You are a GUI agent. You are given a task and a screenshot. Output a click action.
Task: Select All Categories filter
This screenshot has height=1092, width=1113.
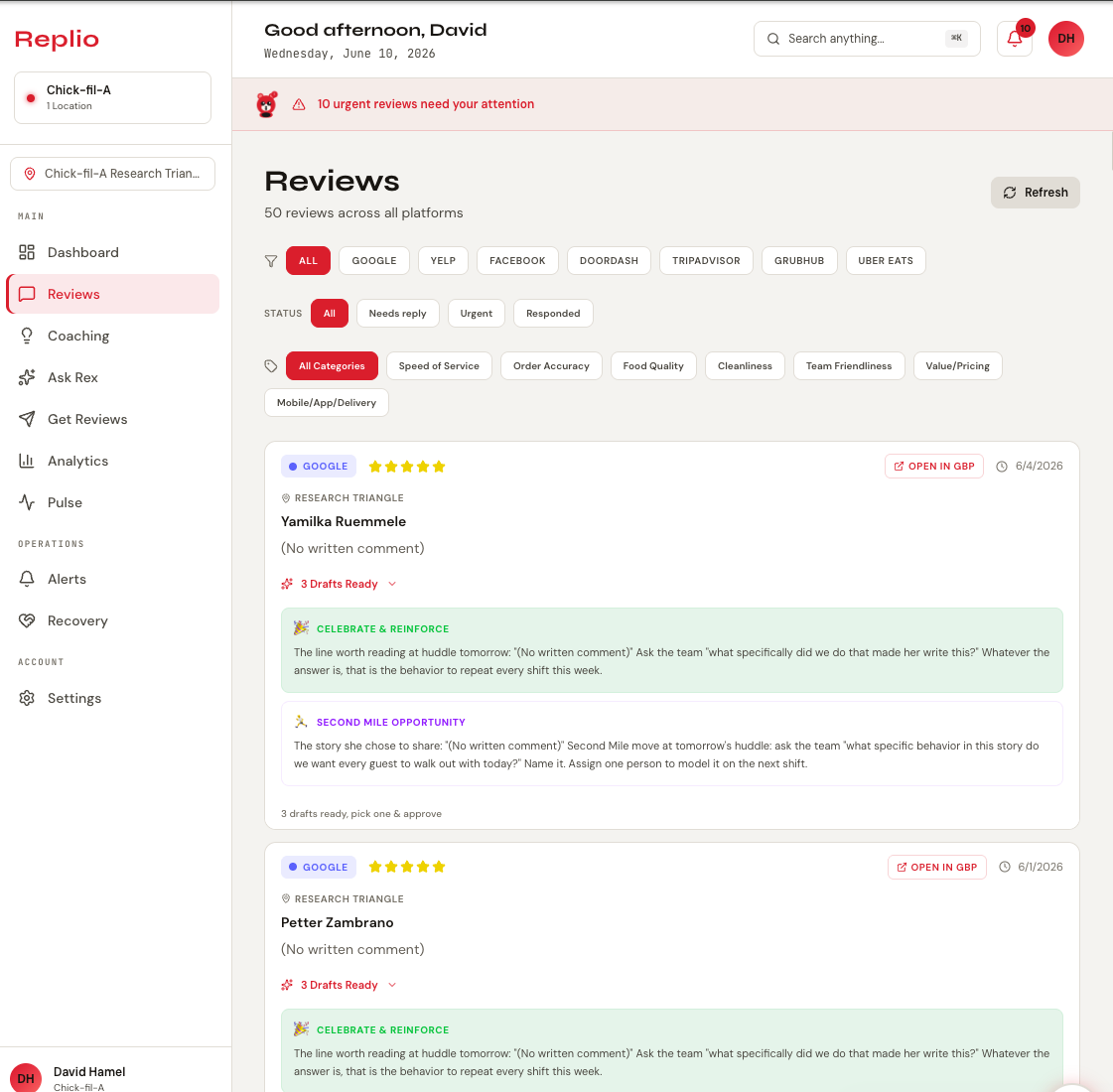[332, 366]
